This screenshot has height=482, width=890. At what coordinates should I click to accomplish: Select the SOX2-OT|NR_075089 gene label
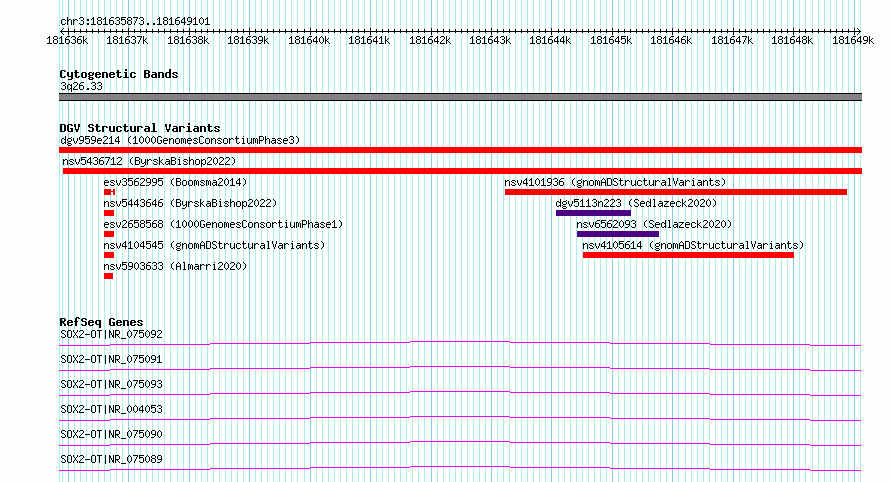coord(111,459)
